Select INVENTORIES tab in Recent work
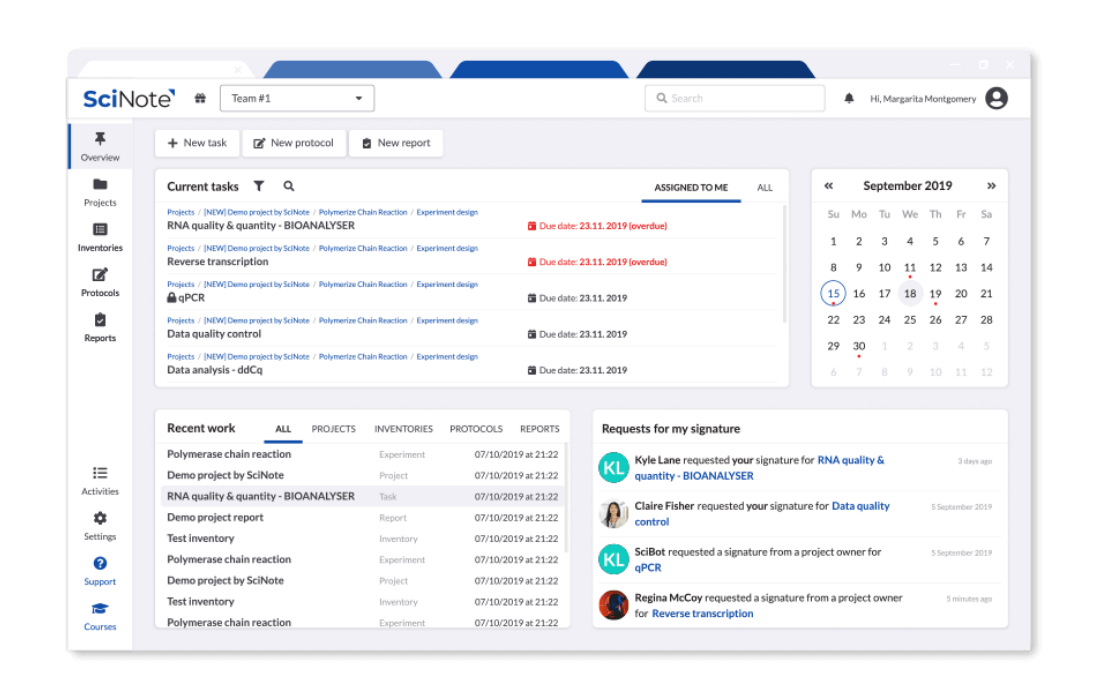 click(403, 429)
